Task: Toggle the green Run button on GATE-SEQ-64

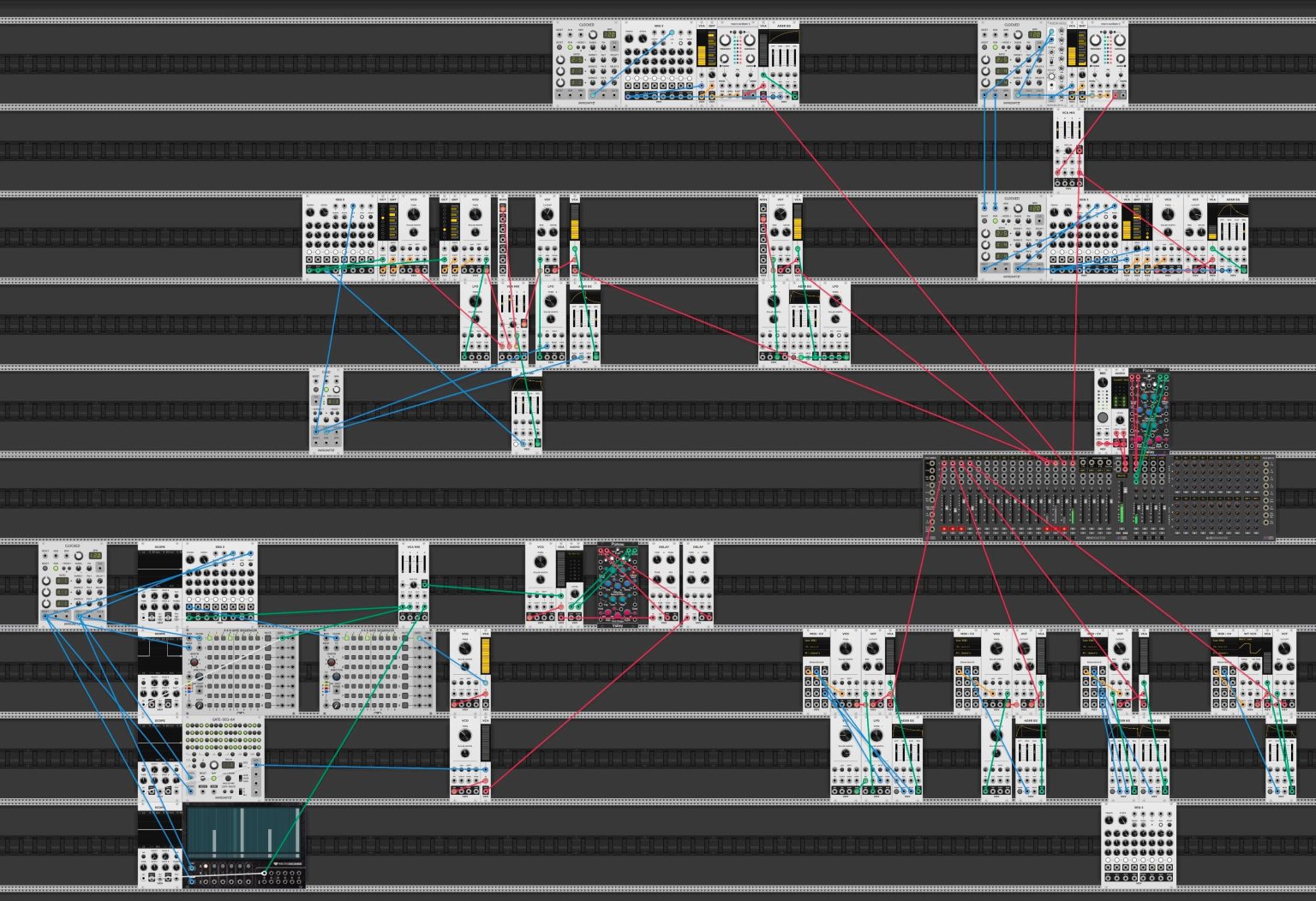Action: pyautogui.click(x=213, y=778)
